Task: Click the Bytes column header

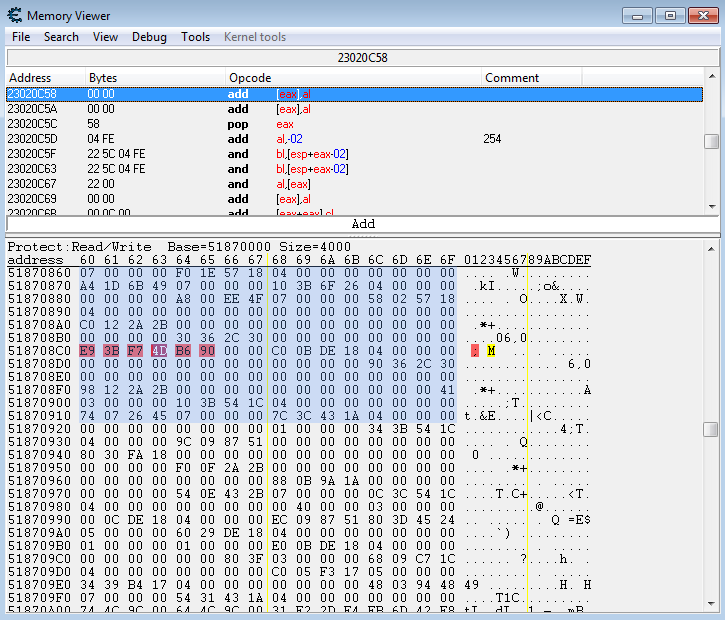Action: pos(103,78)
